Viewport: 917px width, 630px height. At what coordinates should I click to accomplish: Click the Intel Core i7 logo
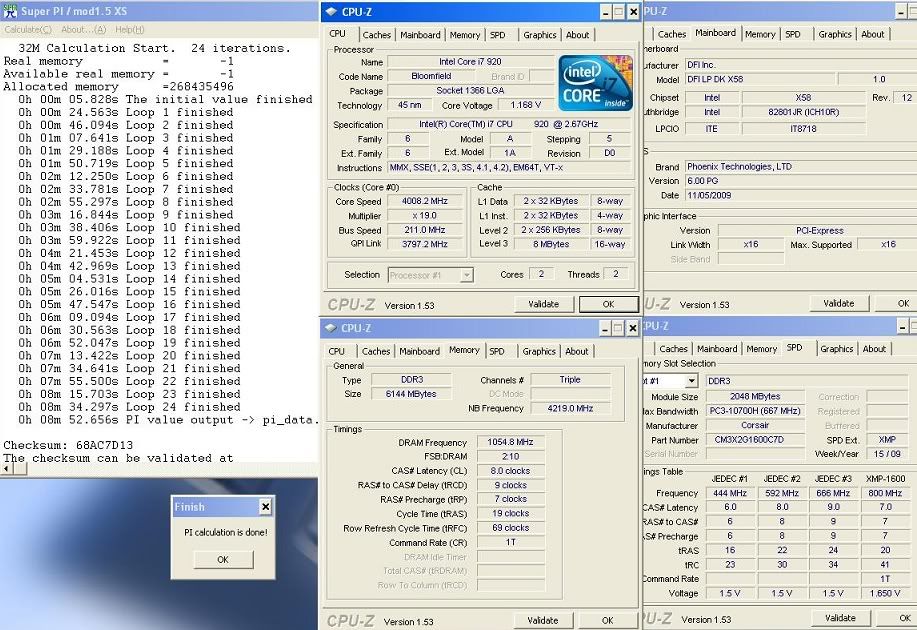point(595,83)
